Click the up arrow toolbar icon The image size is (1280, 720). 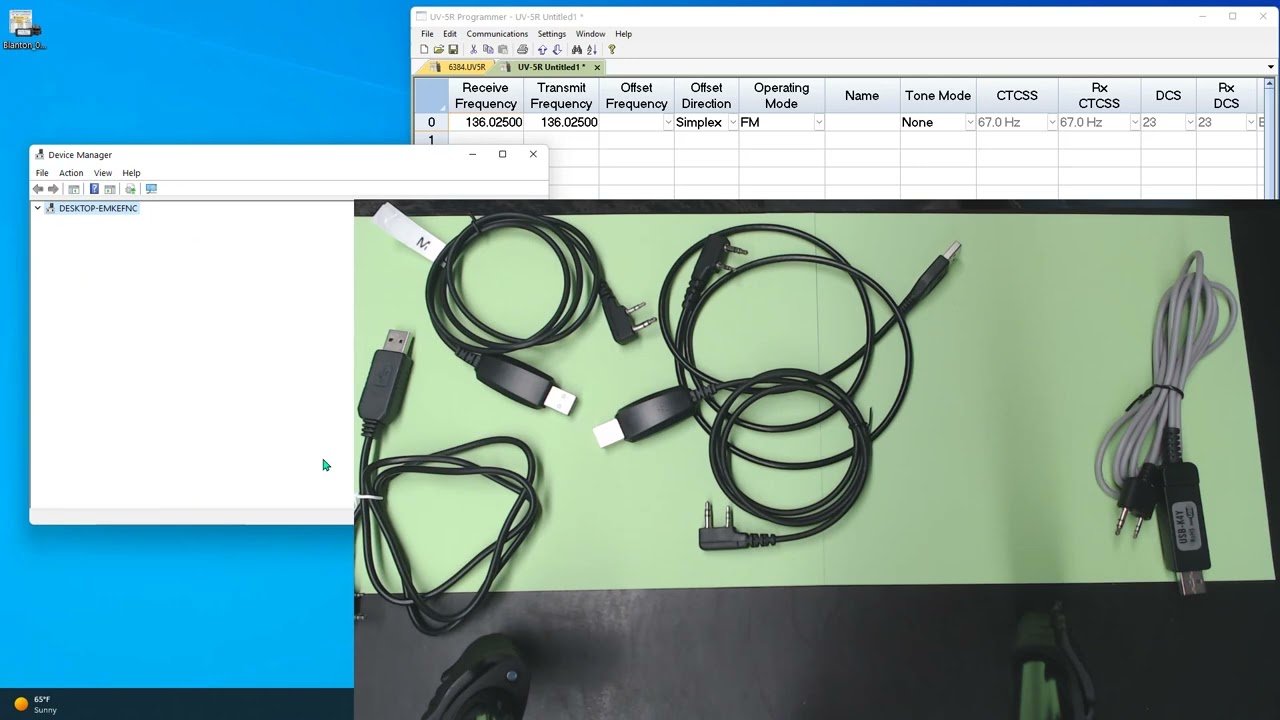pyautogui.click(x=542, y=49)
